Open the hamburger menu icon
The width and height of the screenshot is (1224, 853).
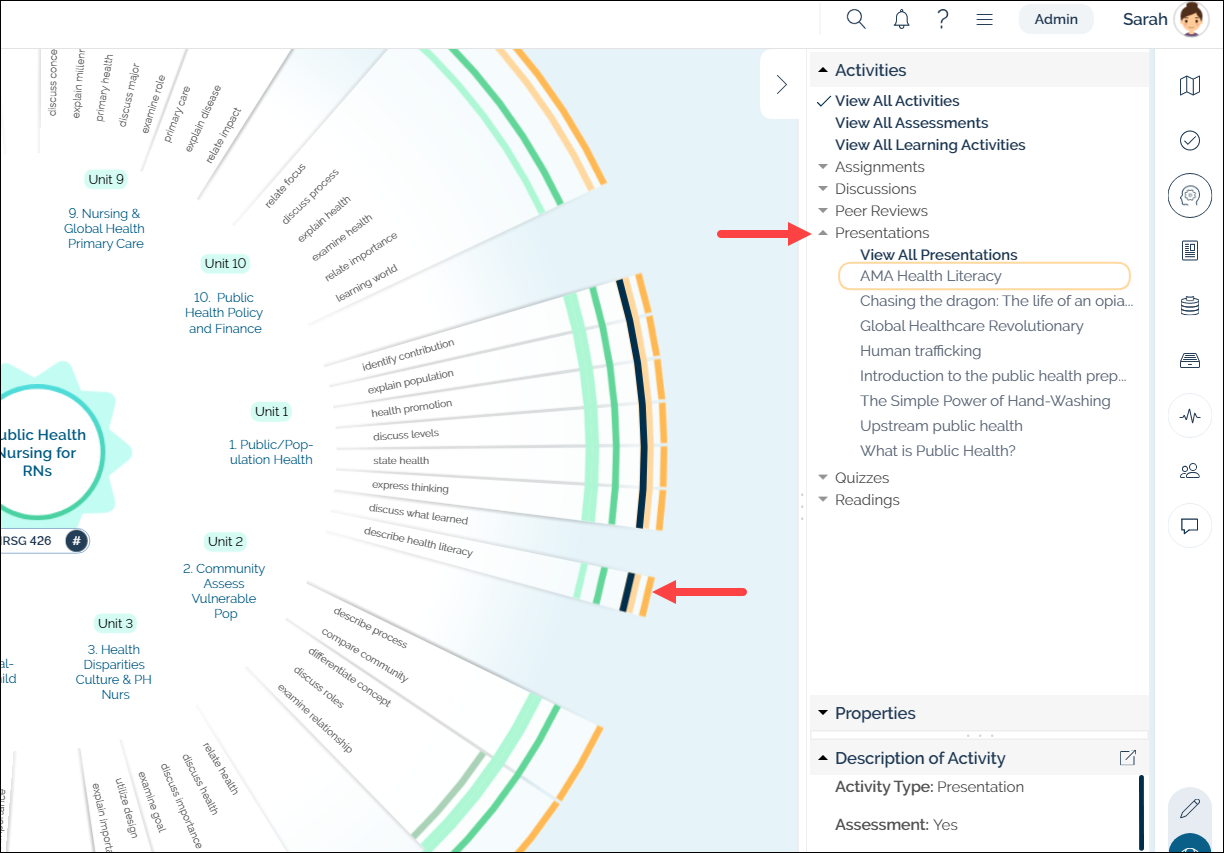click(984, 19)
